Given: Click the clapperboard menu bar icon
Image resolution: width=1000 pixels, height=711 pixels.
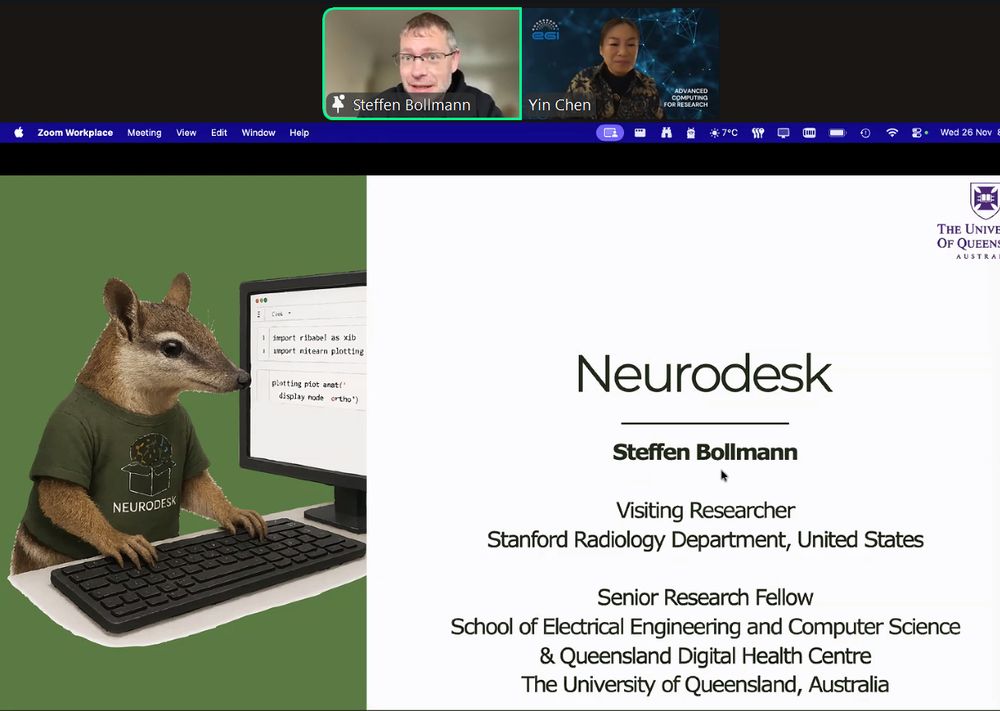Looking at the screenshot, I should click(640, 133).
